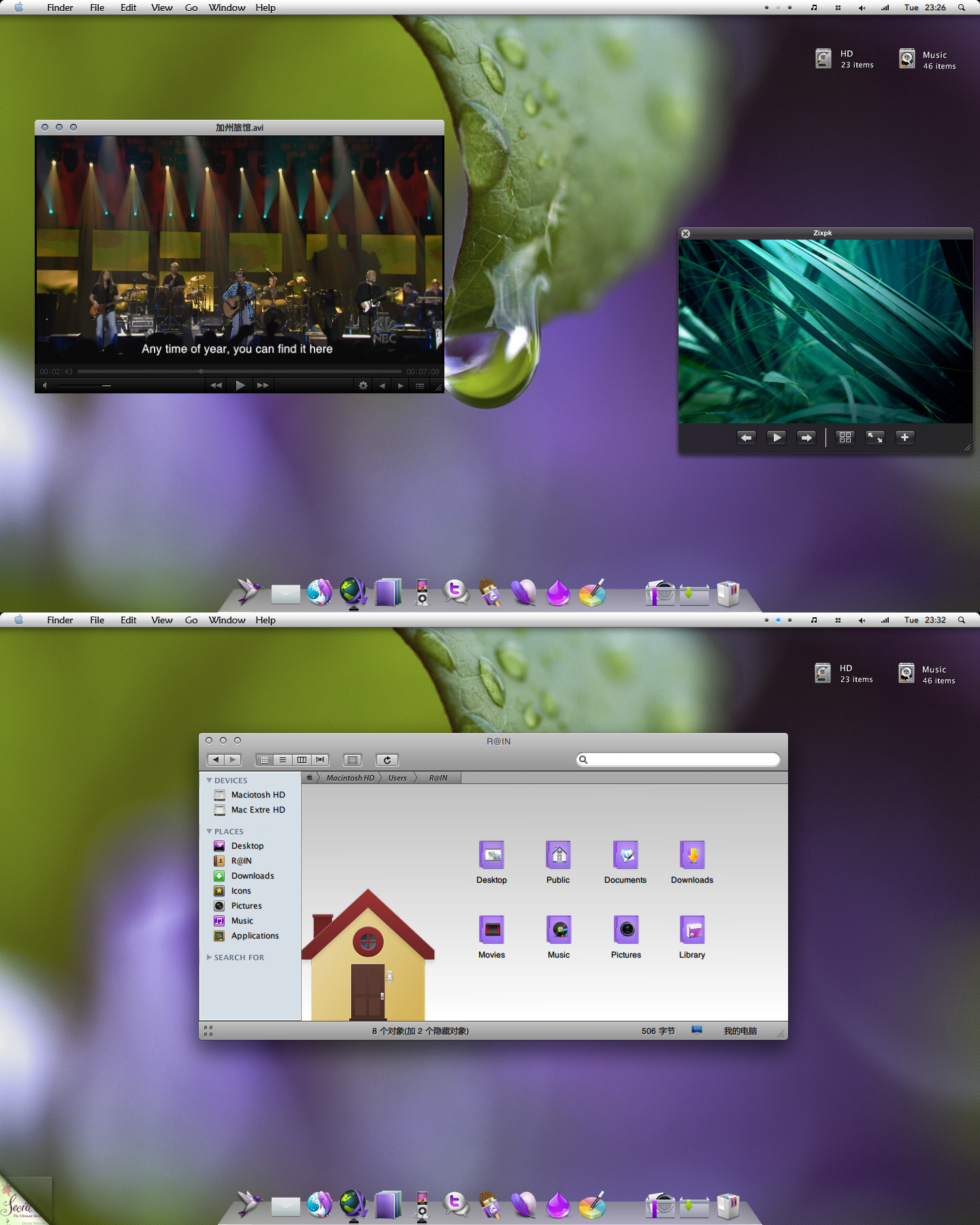
Task: Open Downloads from the Finder sidebar
Action: pos(244,876)
